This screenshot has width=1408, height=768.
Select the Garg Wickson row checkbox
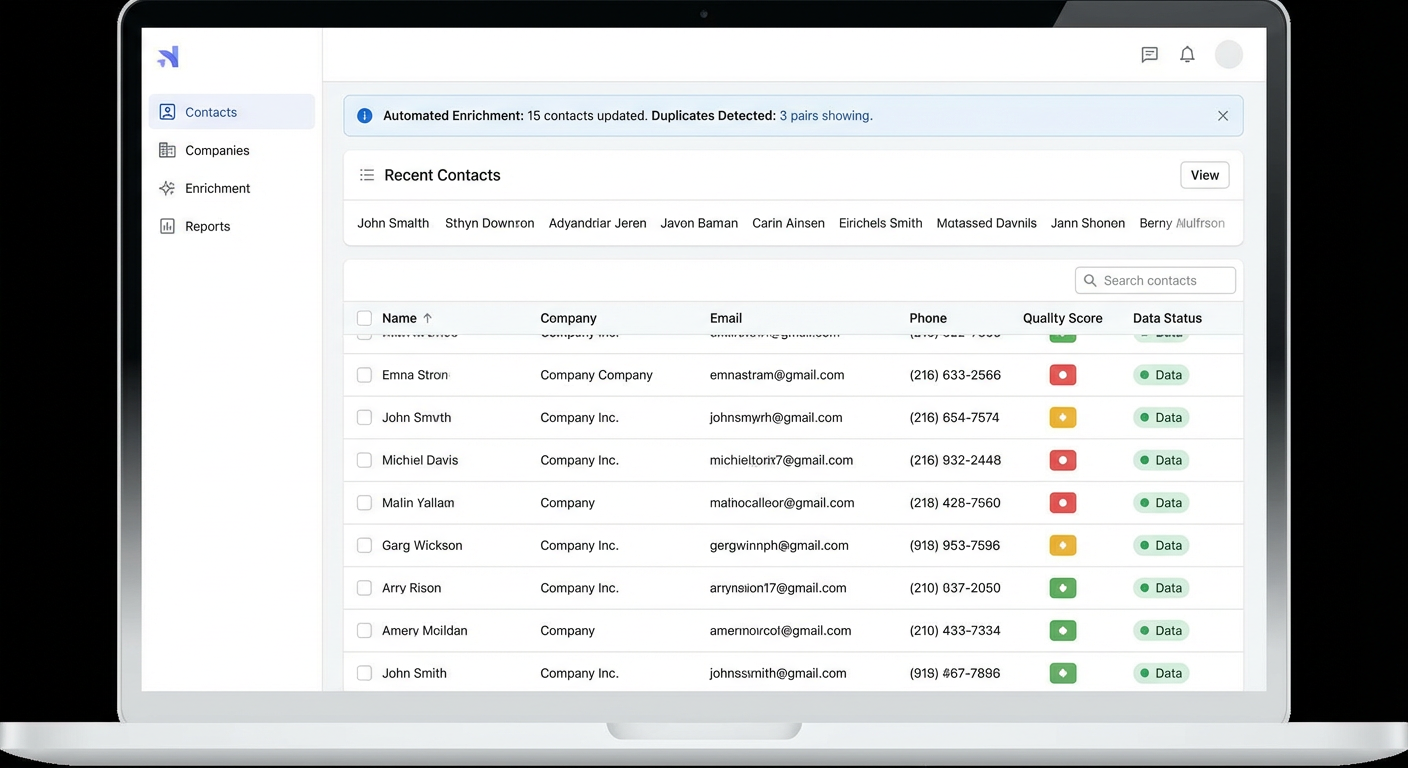pos(364,545)
